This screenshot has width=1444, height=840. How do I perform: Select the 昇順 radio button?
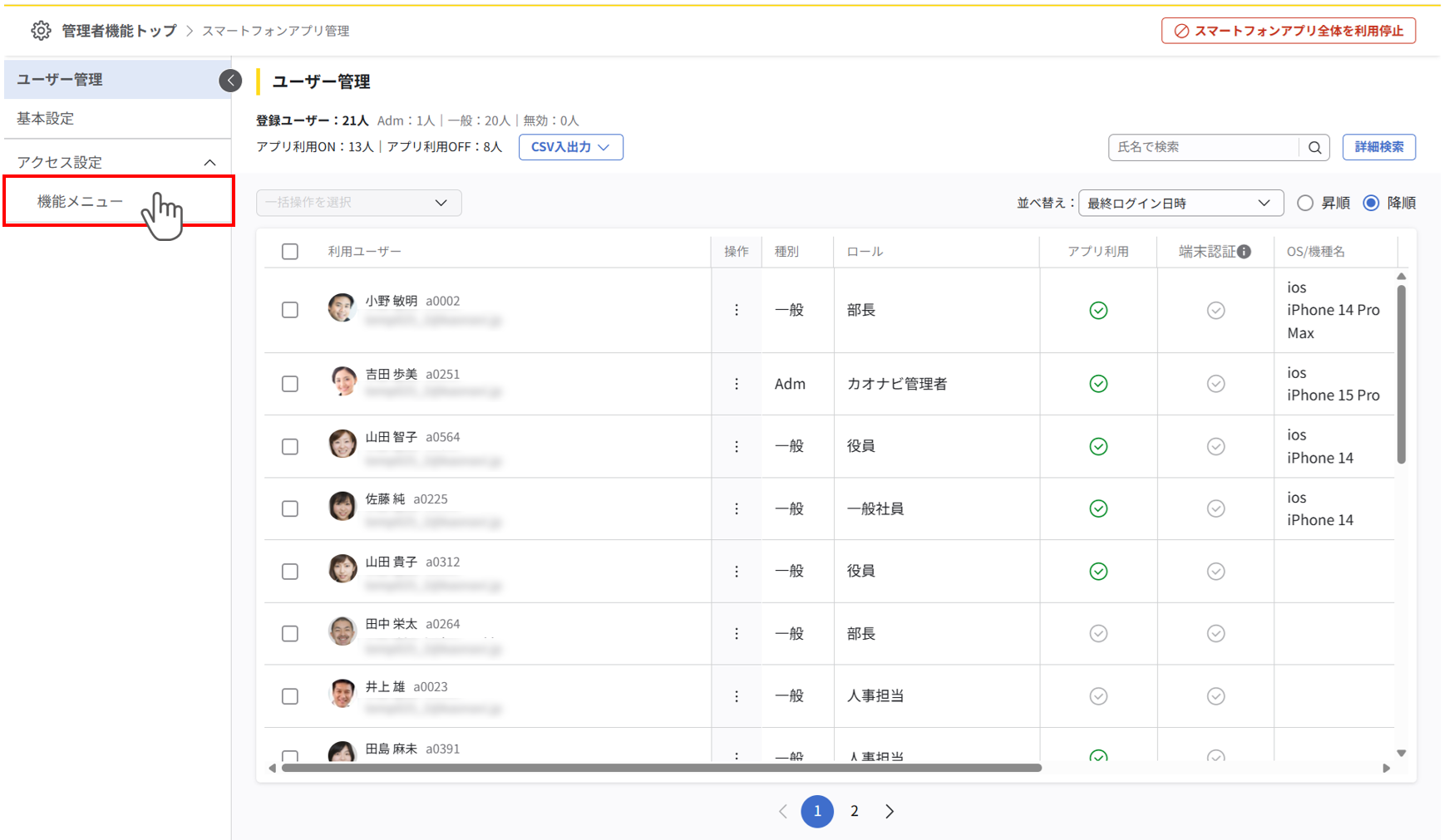(1305, 204)
